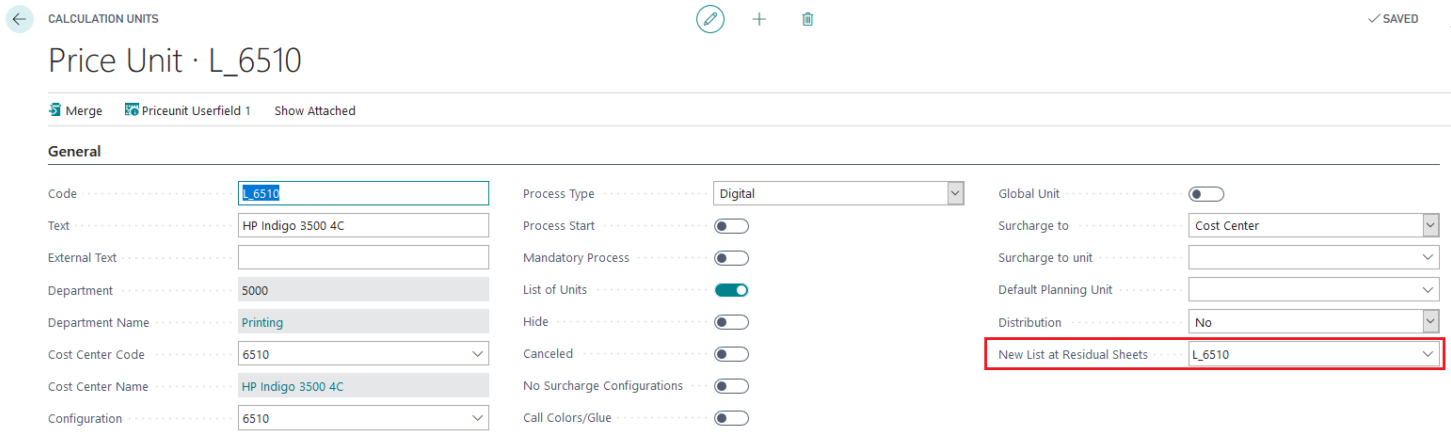Collapse the General section header
The height and width of the screenshot is (445, 1451).
pos(75,151)
